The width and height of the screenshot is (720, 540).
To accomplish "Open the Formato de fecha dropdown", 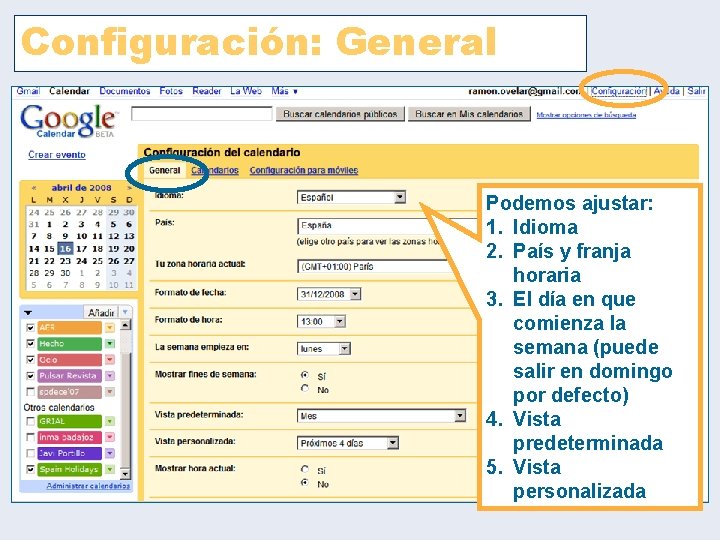I will point(329,294).
